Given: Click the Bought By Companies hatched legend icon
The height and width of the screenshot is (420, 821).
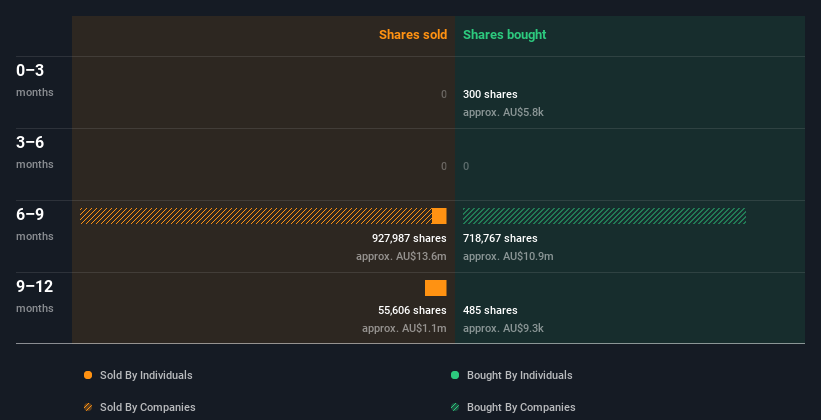Looking at the screenshot, I should [x=455, y=407].
